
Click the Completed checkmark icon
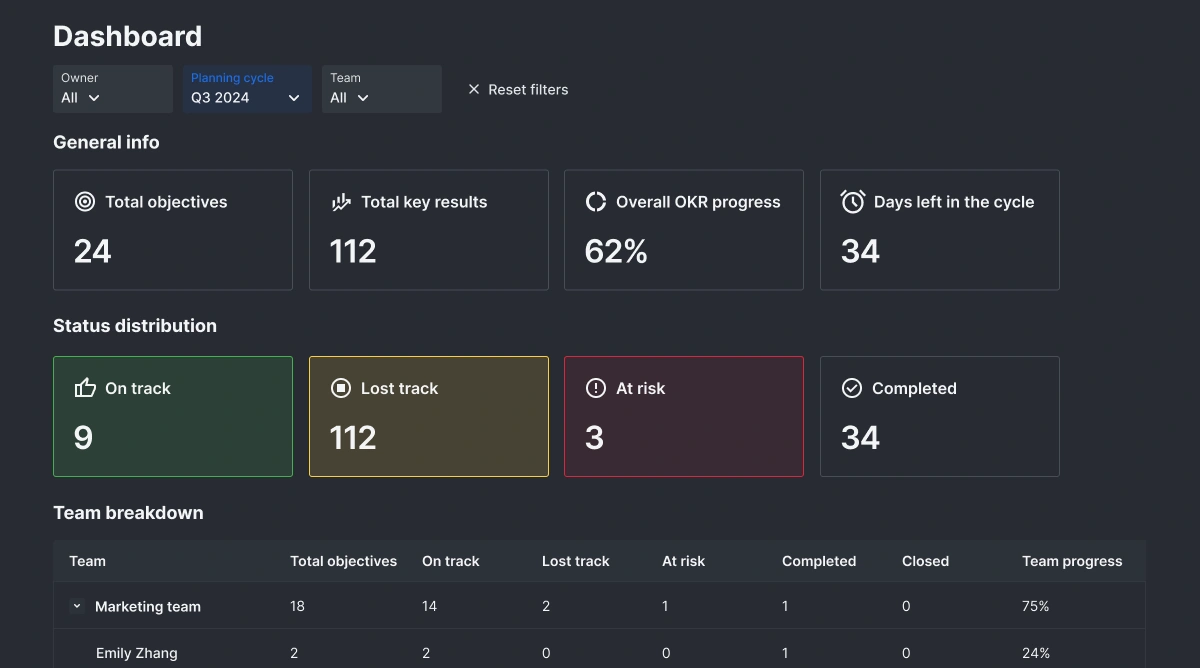tap(852, 388)
